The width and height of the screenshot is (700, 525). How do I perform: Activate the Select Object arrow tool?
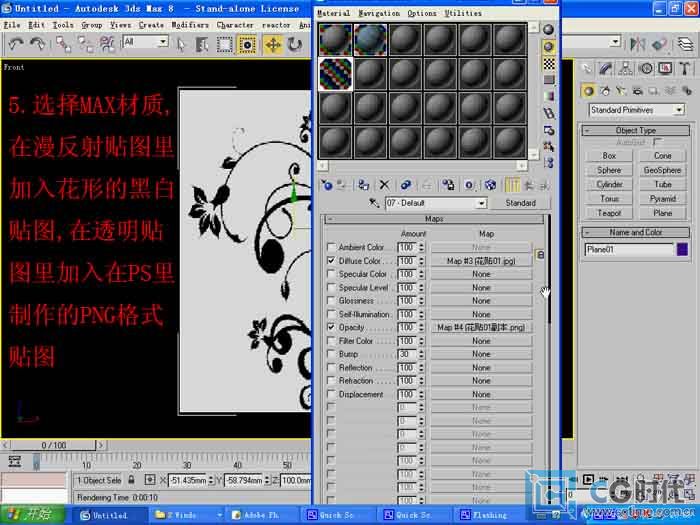pos(181,45)
